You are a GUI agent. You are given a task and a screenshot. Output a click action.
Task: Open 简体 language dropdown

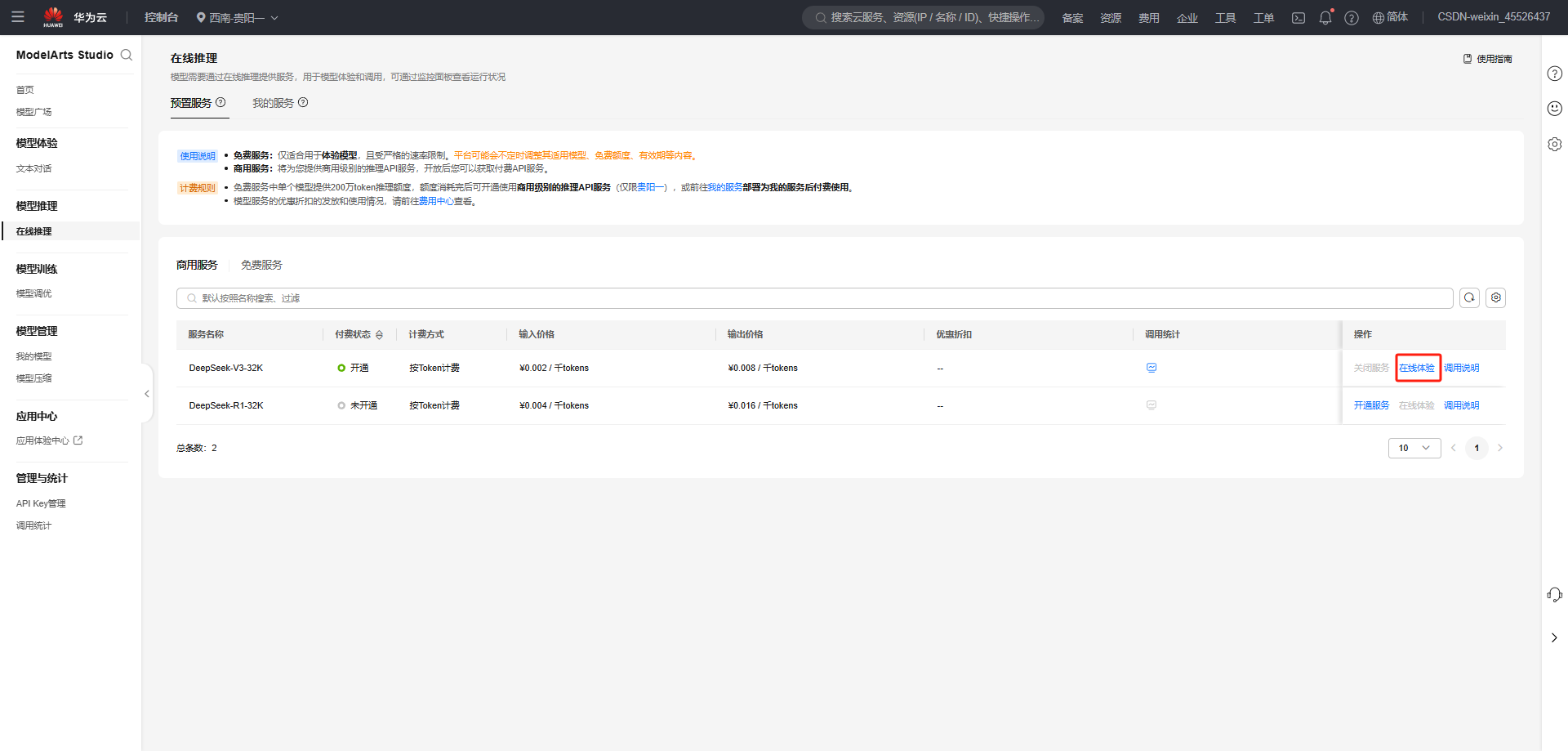point(1390,17)
